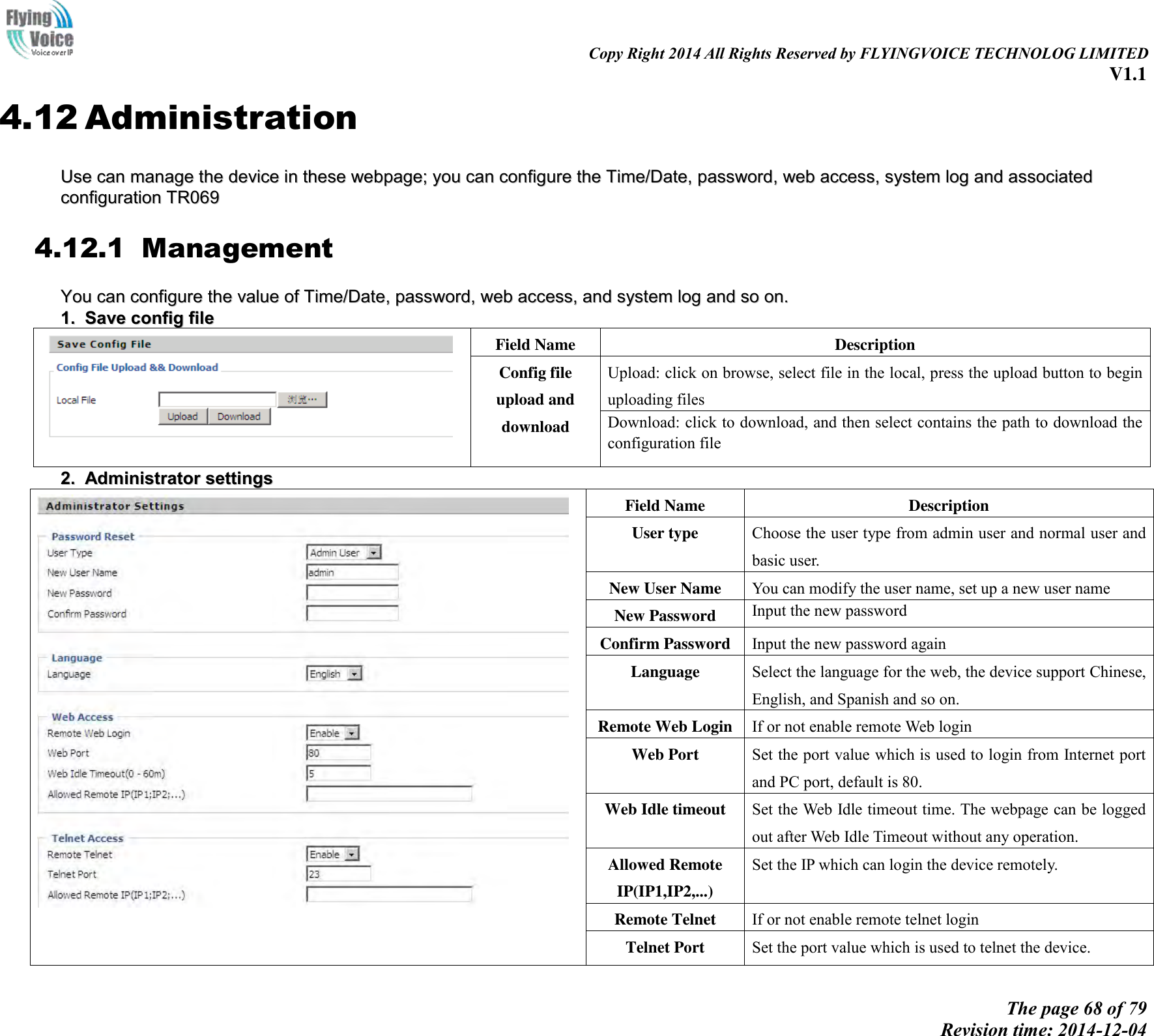Image resolution: width=1154 pixels, height=1036 pixels.
Task: Click the Local File input field
Action: 218,399
